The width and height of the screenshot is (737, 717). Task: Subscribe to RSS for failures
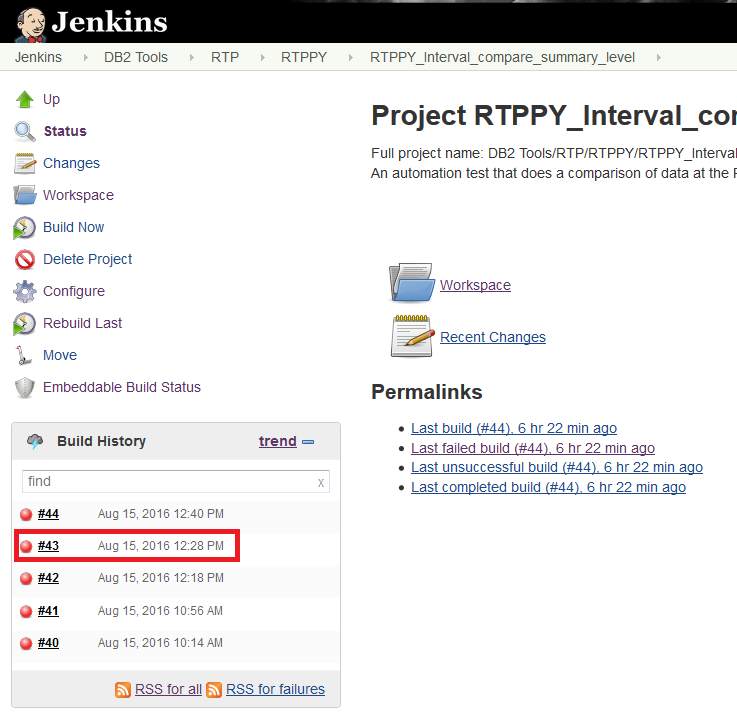pos(275,689)
